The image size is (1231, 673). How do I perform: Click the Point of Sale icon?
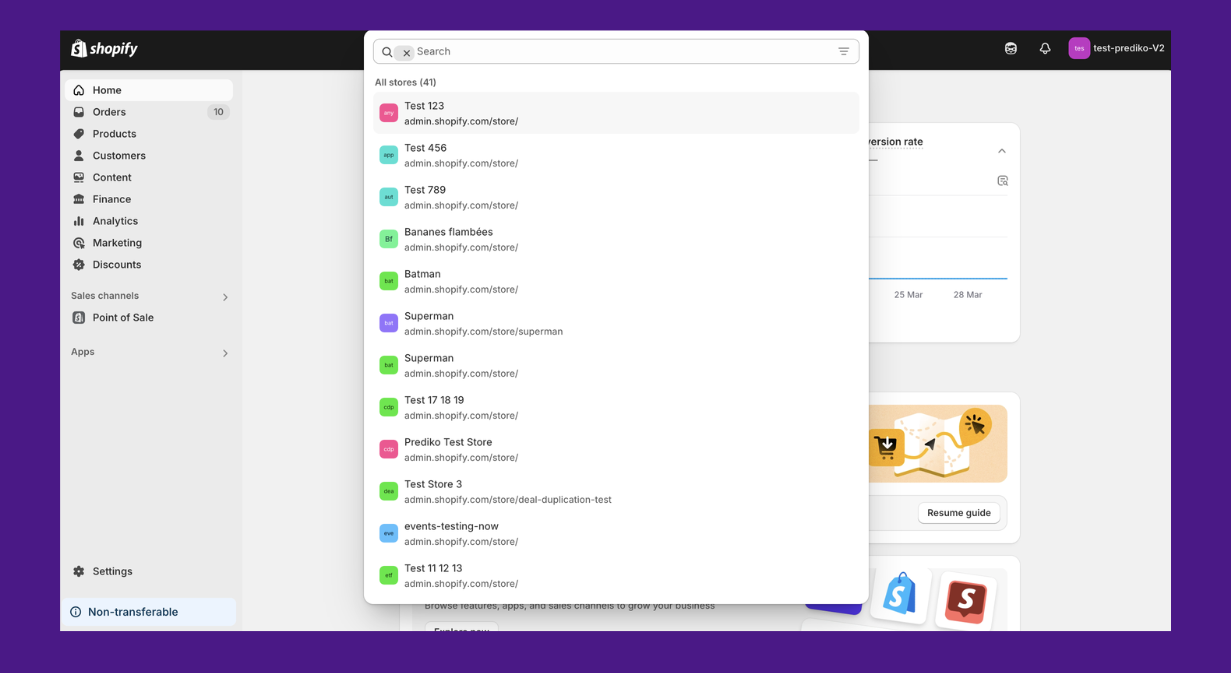point(79,317)
